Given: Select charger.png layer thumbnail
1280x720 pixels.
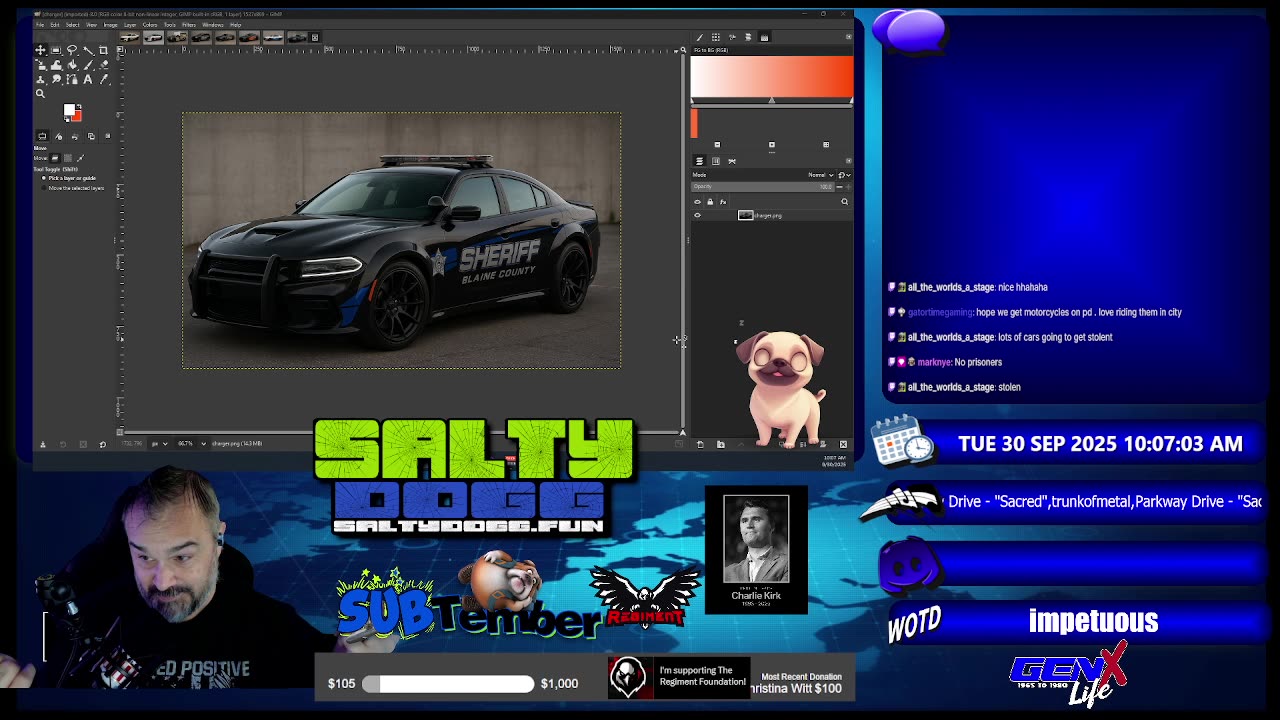Looking at the screenshot, I should click(745, 215).
